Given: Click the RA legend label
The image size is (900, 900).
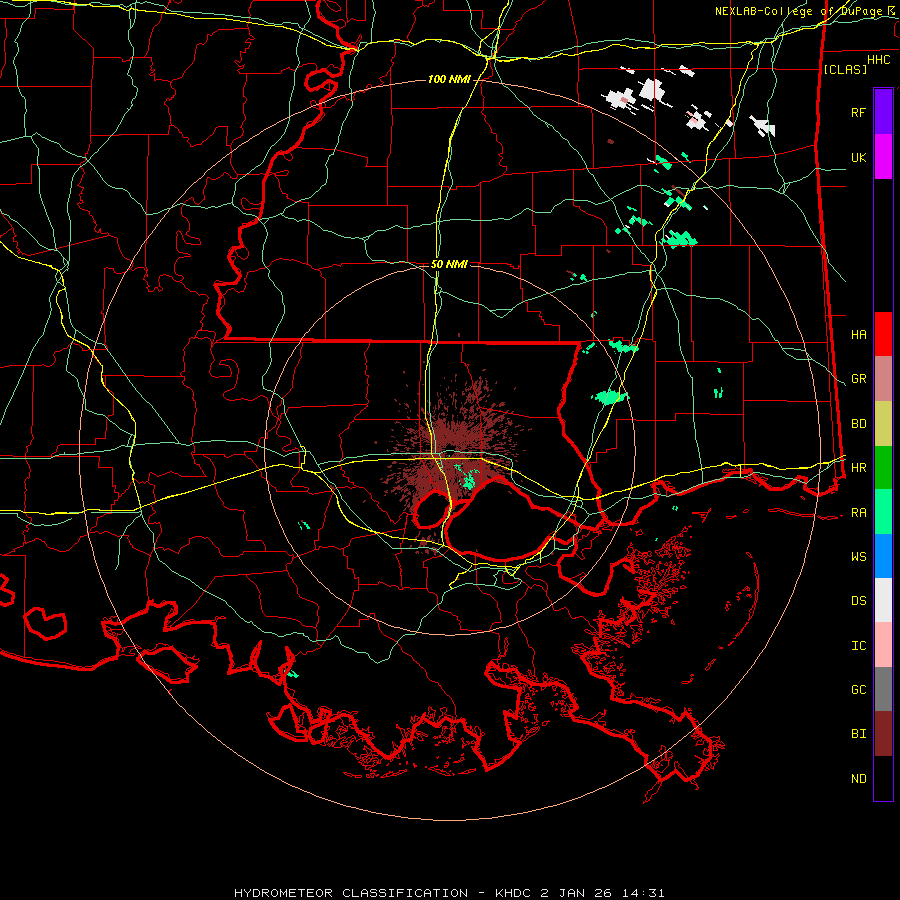Looking at the screenshot, I should 858,512.
